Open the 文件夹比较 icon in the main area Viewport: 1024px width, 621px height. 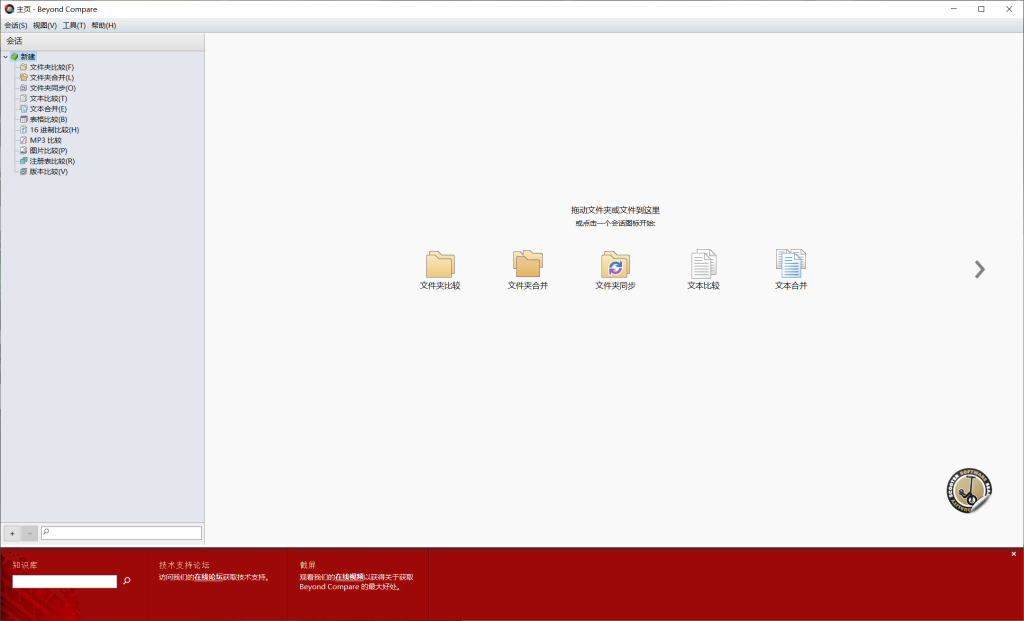[440, 264]
